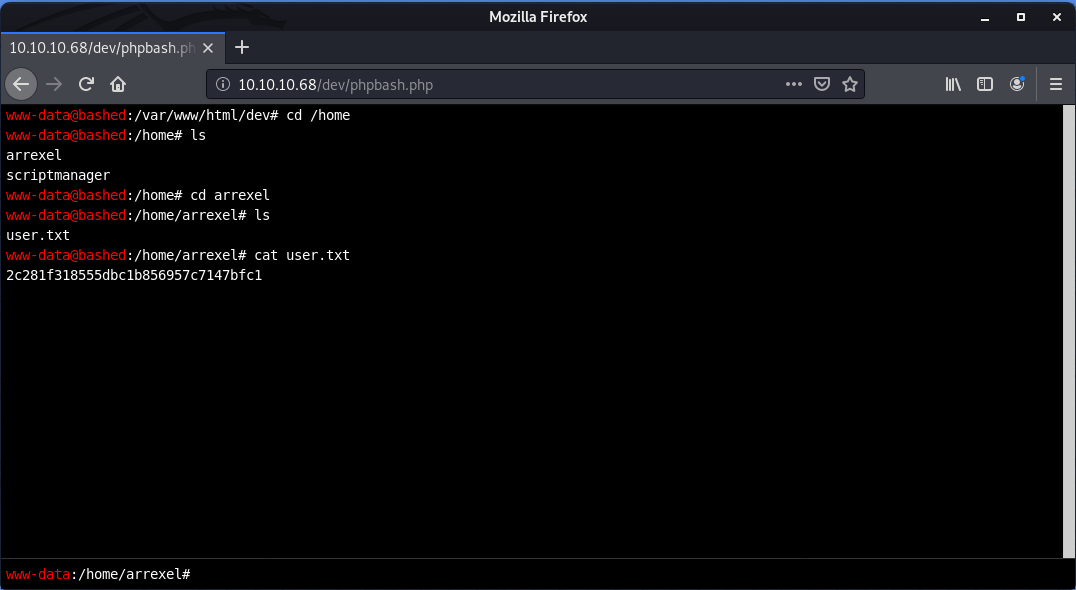Open the Library (bookshelf icon)
The width and height of the screenshot is (1076, 590).
[953, 84]
